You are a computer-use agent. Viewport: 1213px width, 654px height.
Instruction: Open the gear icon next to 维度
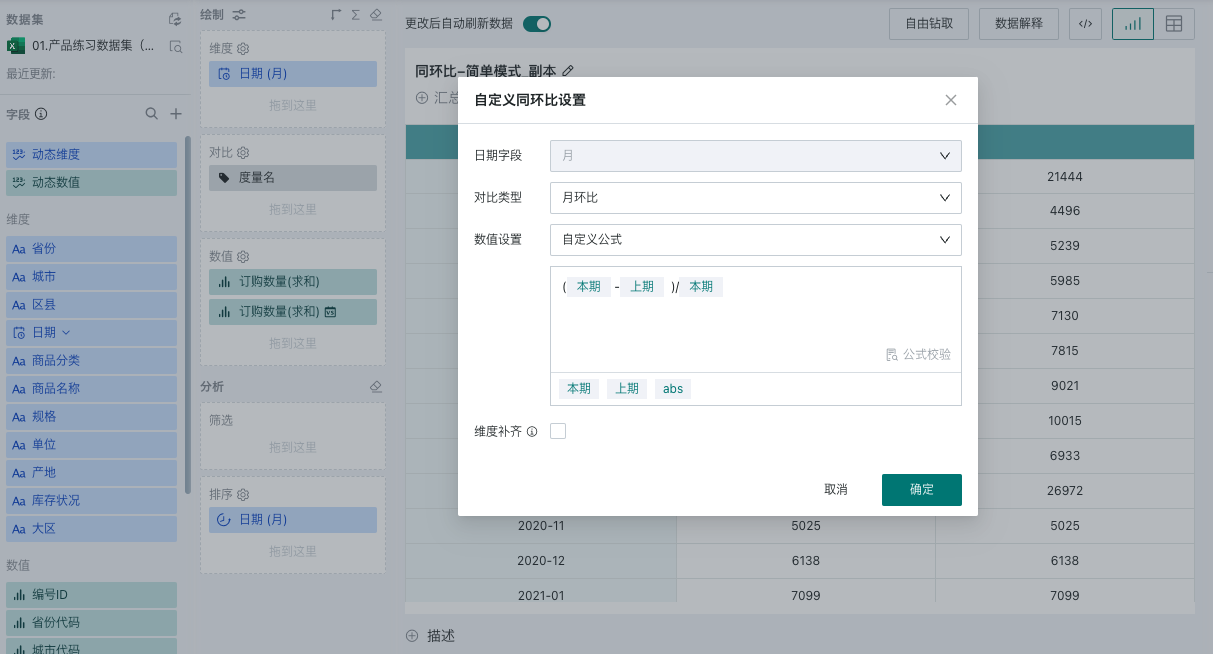pyautogui.click(x=243, y=48)
